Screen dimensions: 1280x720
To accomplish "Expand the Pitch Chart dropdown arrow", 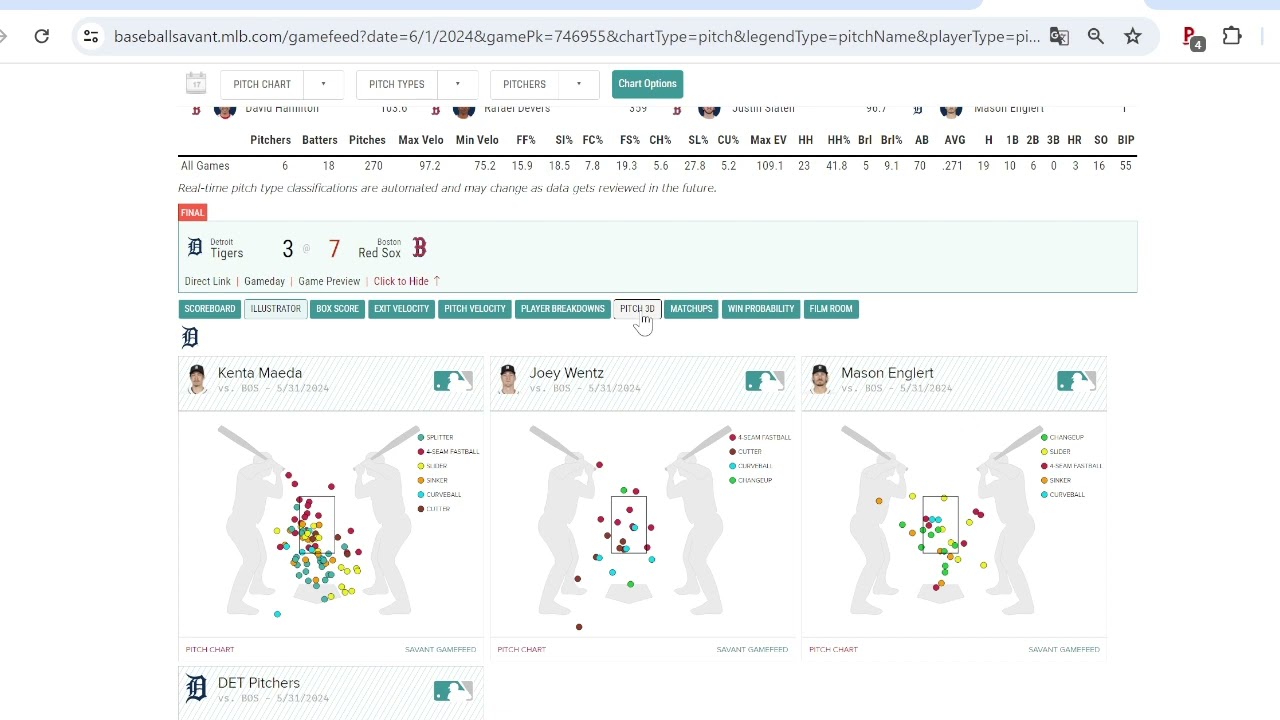I will (x=323, y=84).
